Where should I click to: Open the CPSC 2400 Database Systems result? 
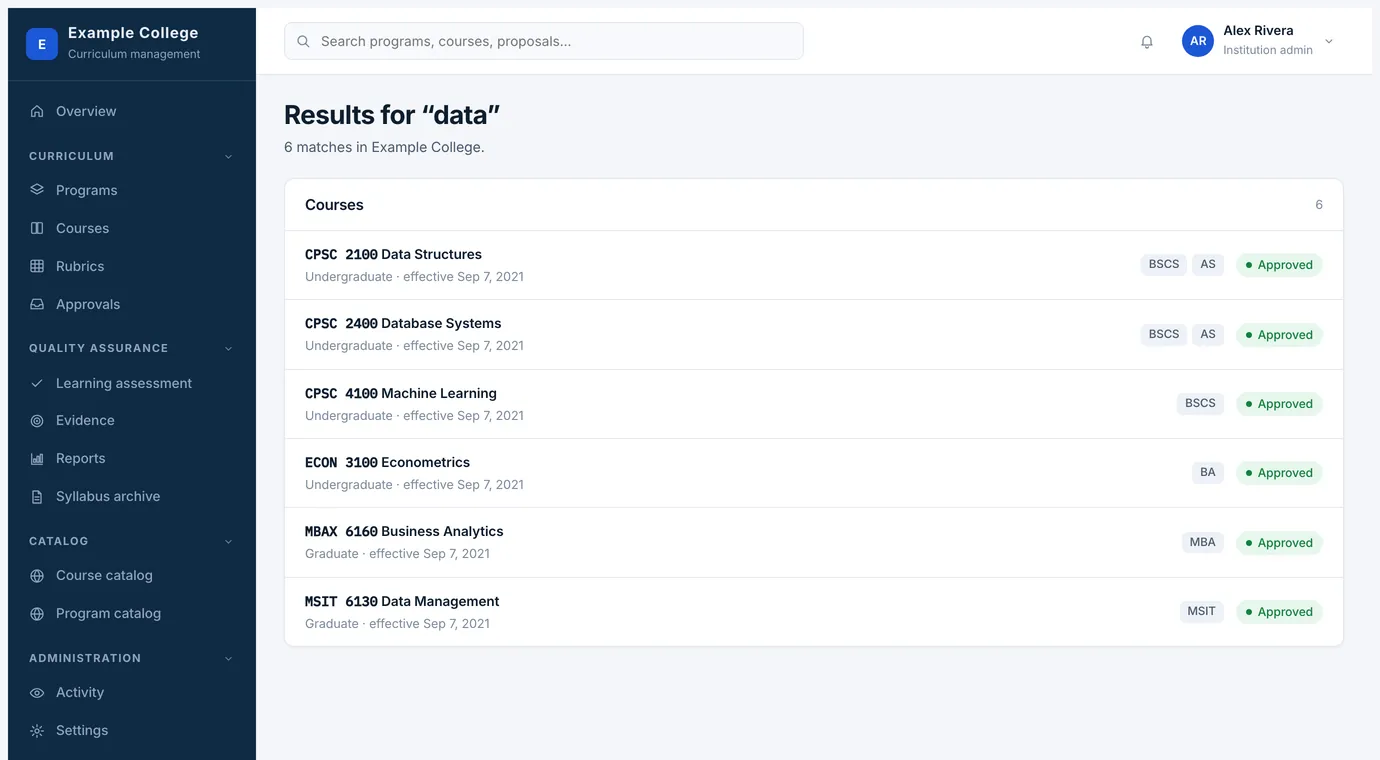coord(814,335)
